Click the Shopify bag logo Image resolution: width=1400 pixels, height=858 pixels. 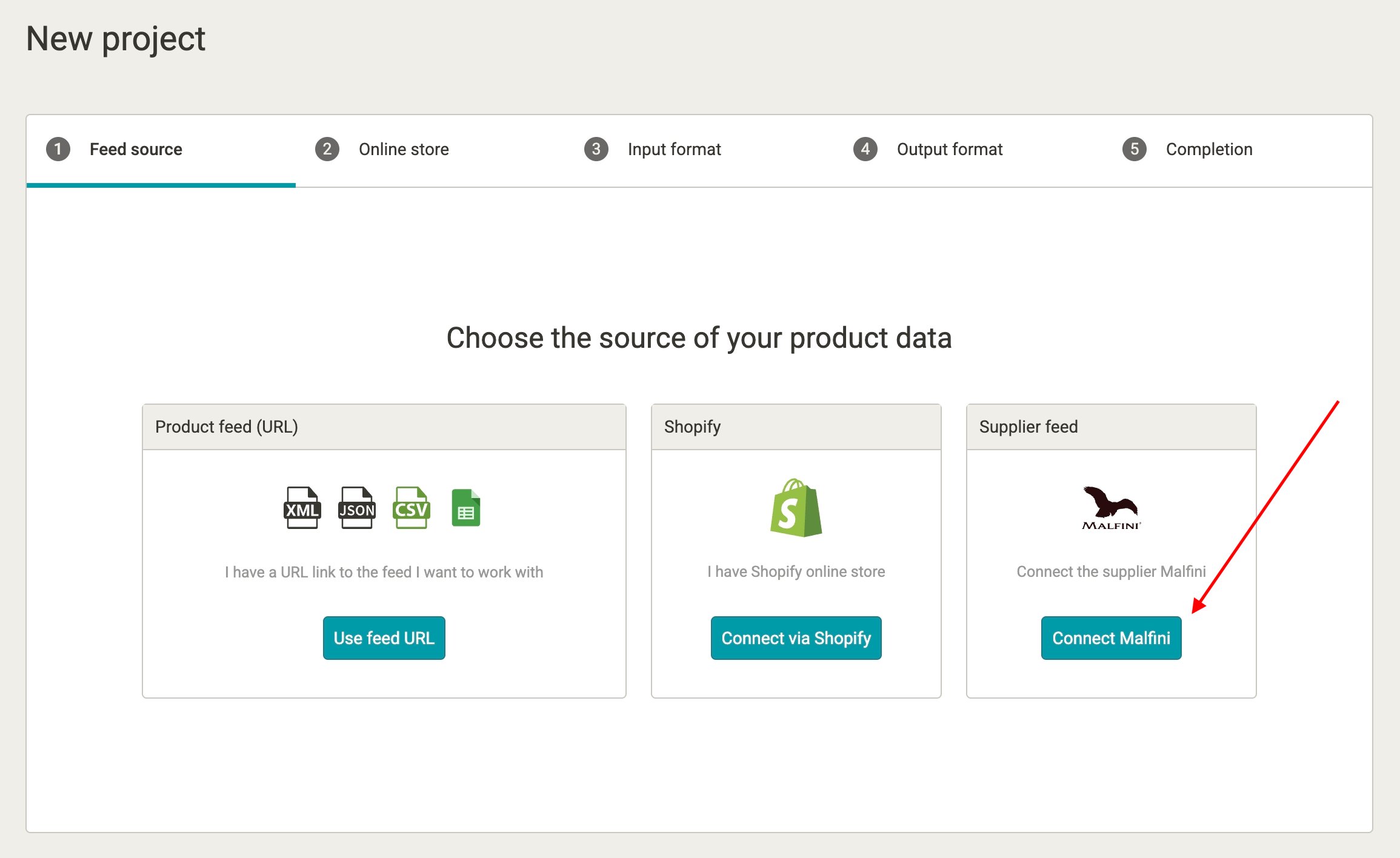[x=796, y=508]
